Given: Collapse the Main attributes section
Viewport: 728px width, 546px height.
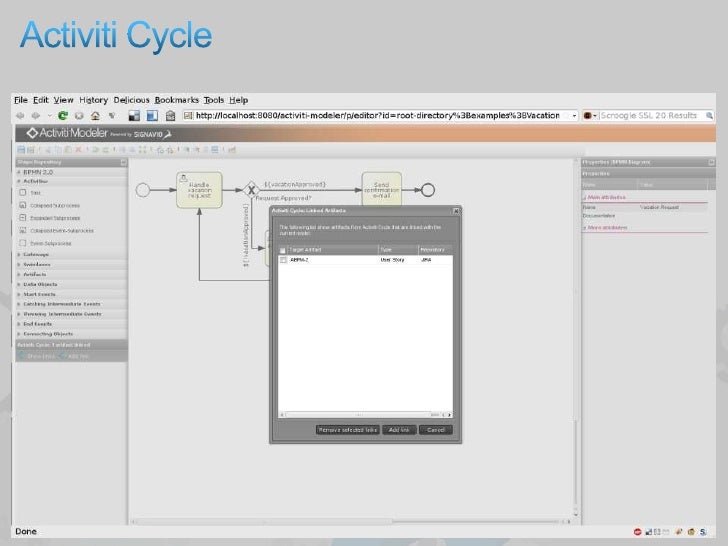Looking at the screenshot, I should pos(585,198).
